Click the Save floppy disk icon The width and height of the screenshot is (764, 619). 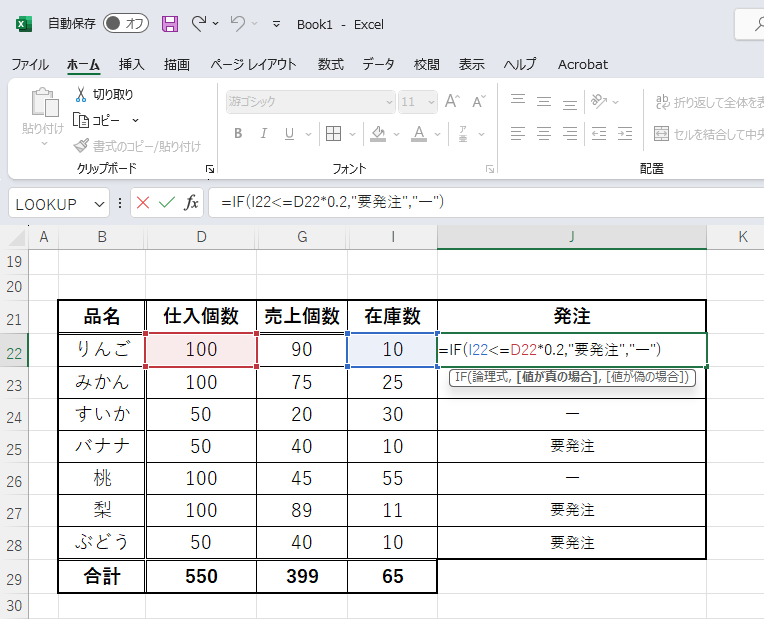click(x=170, y=23)
